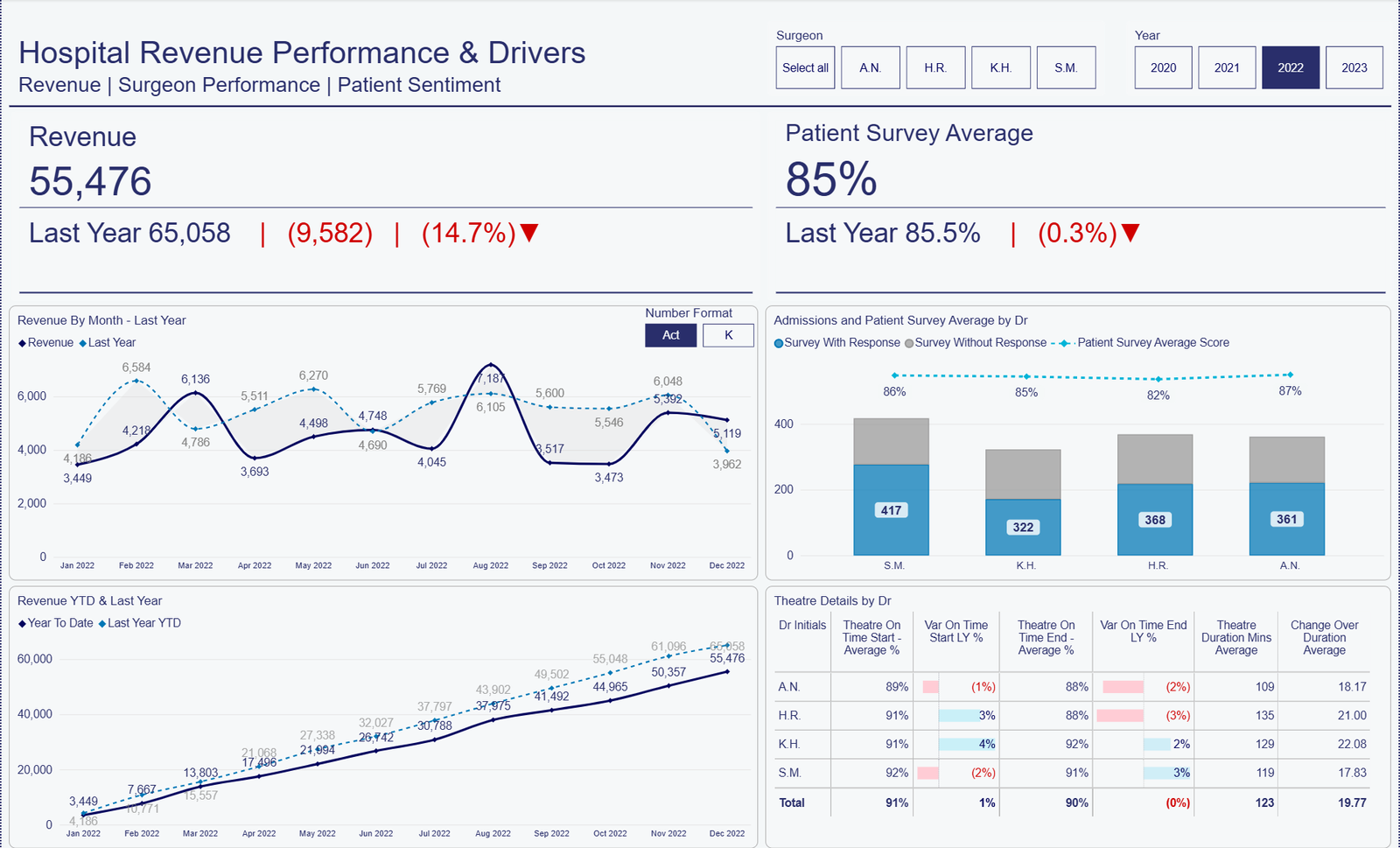Click the Last Year 65,058 text

(x=129, y=233)
